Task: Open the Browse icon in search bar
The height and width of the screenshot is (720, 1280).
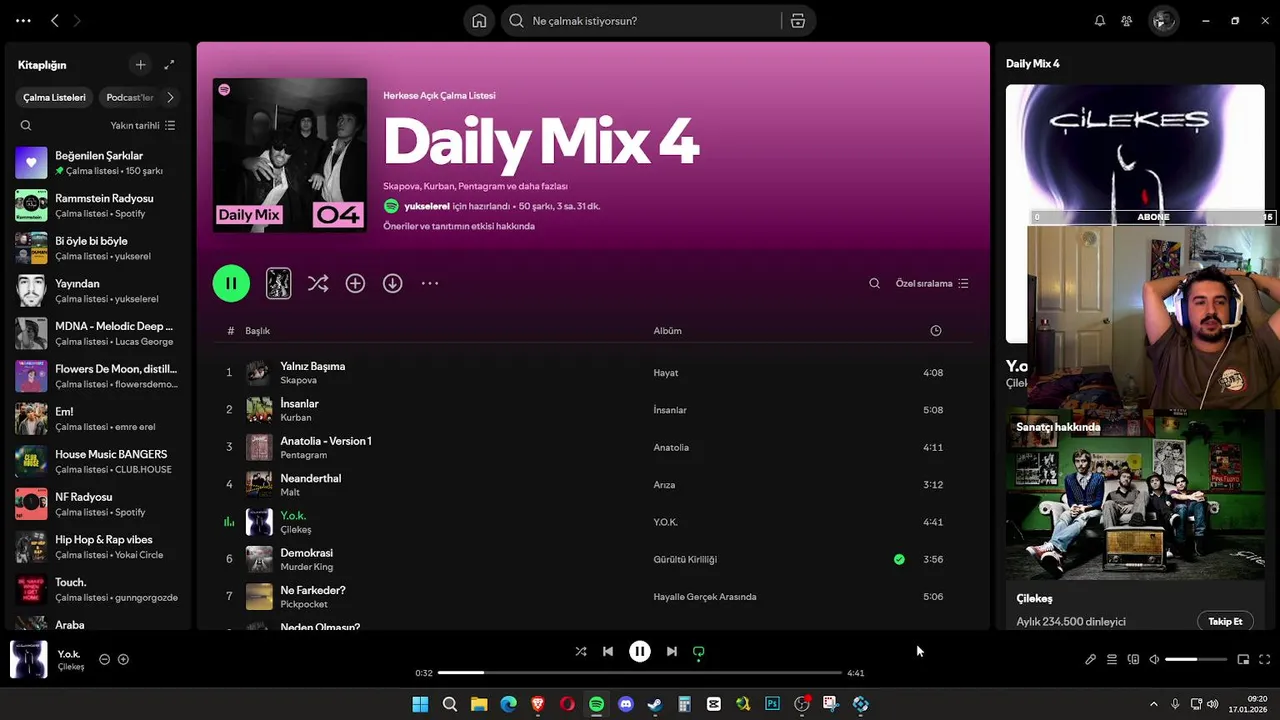Action: point(797,21)
